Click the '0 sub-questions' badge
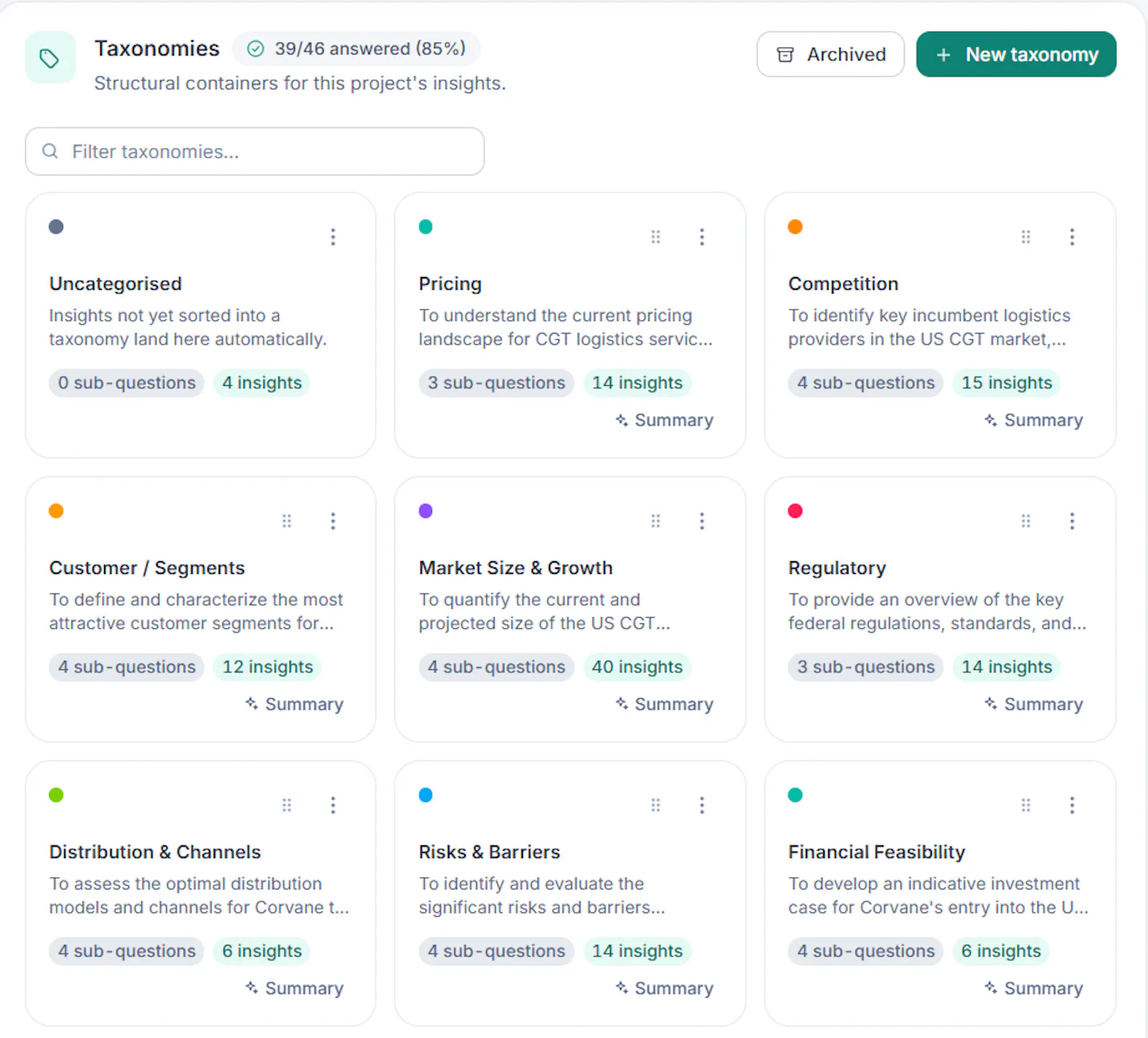The height and width of the screenshot is (1038, 1148). [127, 382]
